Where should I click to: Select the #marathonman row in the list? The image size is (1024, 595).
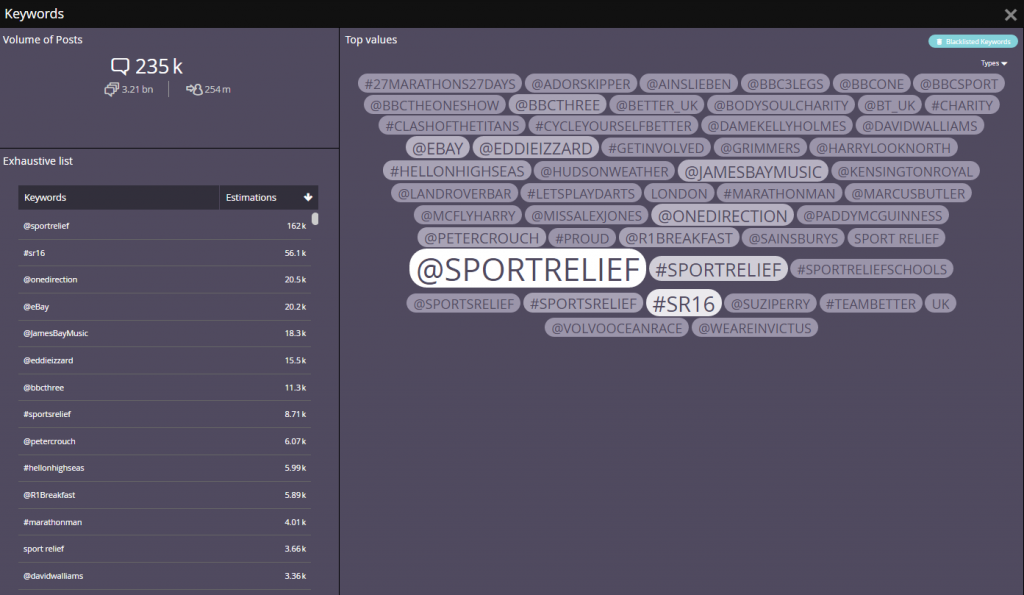tap(165, 523)
